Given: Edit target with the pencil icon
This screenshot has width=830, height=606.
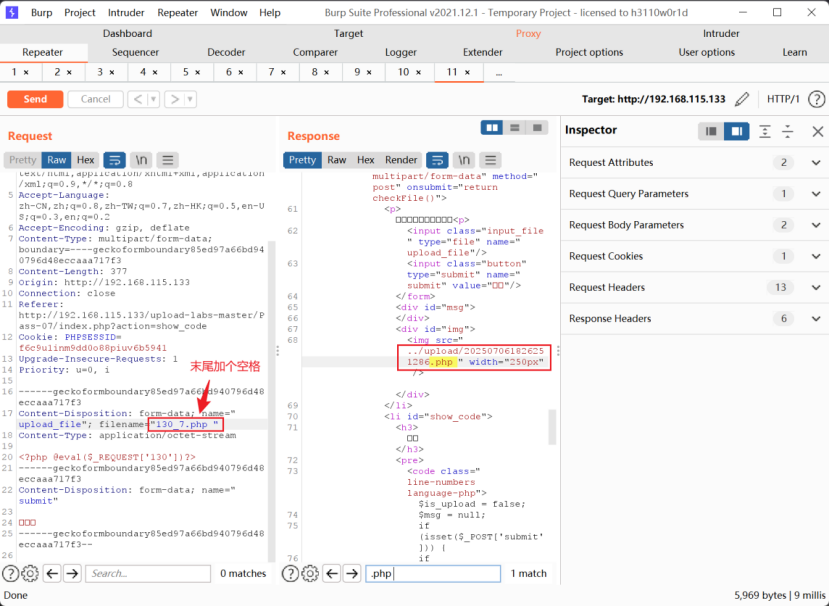Looking at the screenshot, I should (742, 99).
